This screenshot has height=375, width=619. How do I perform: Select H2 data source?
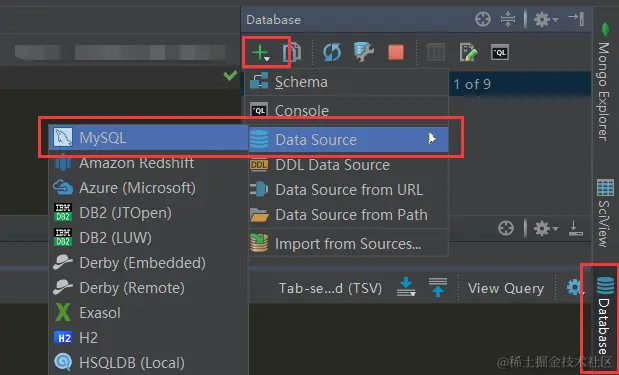[x=148, y=338]
